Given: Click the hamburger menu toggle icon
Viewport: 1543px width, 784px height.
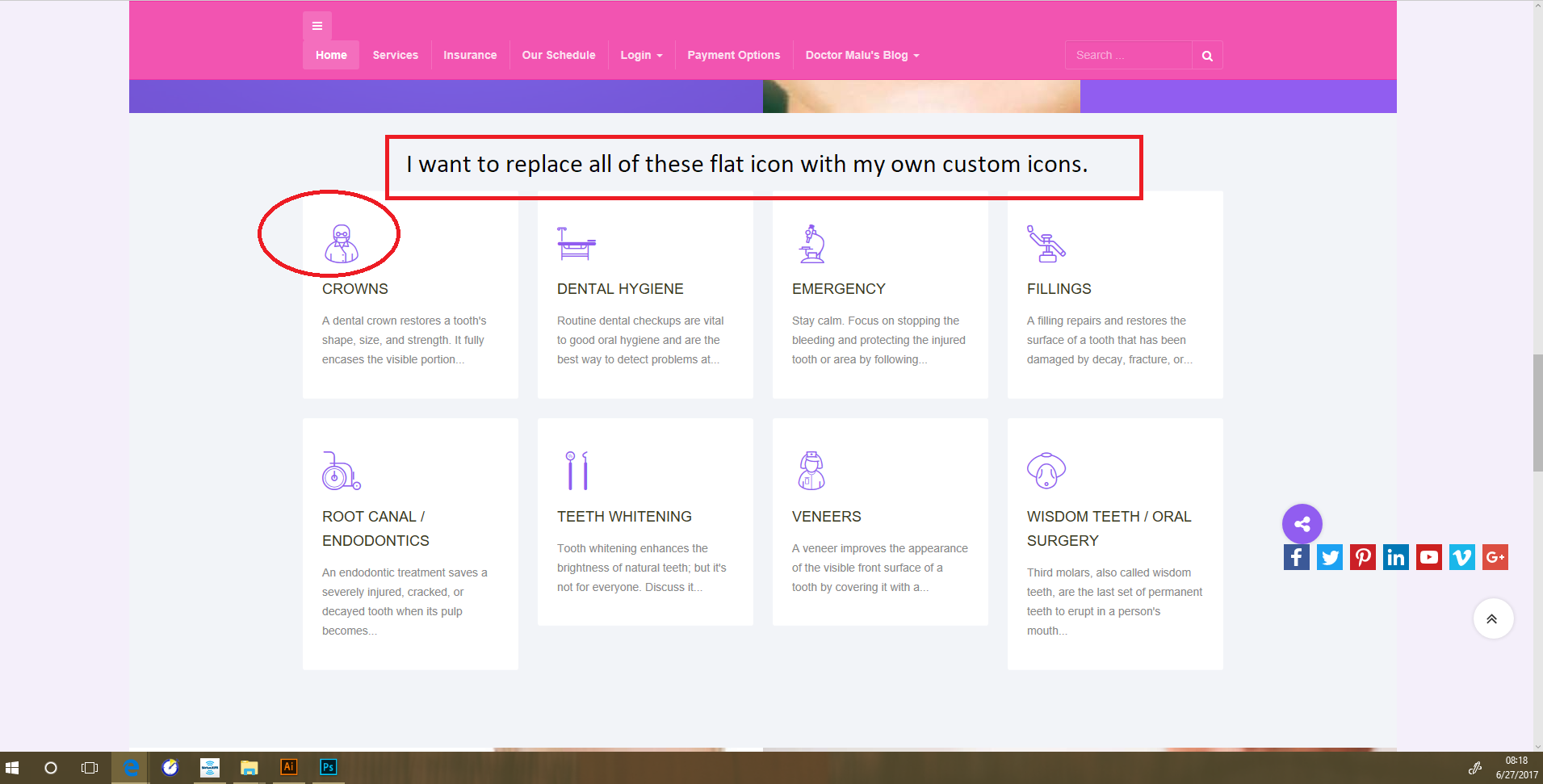Looking at the screenshot, I should point(317,26).
